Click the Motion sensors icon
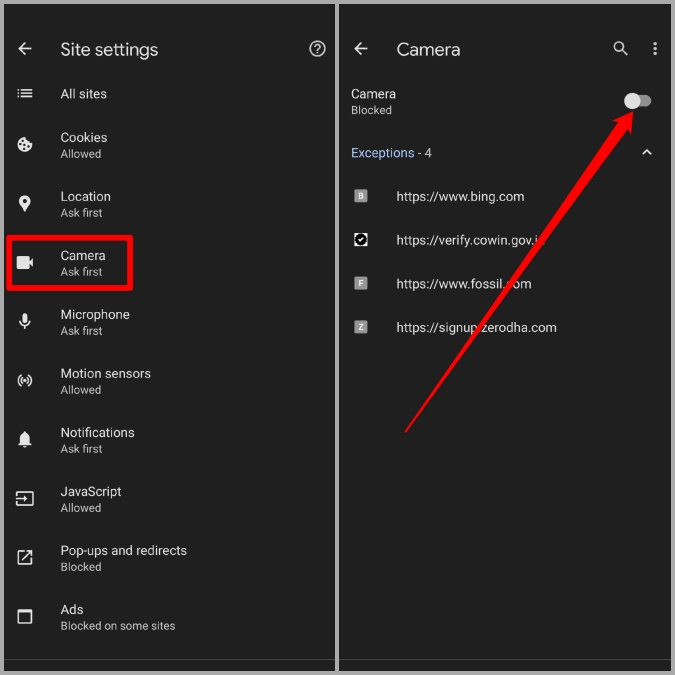 [x=25, y=381]
